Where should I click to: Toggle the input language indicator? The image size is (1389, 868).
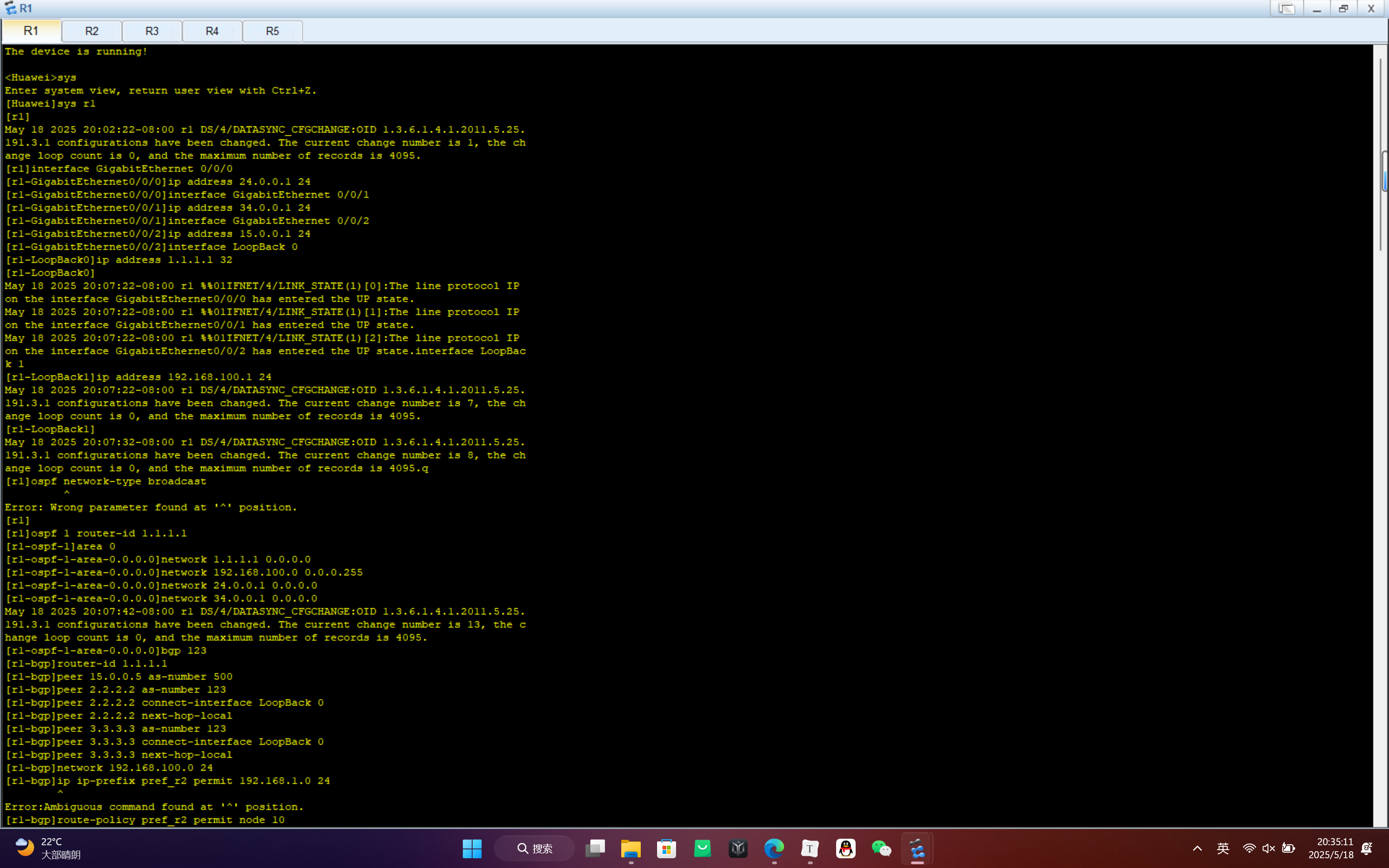click(1222, 848)
